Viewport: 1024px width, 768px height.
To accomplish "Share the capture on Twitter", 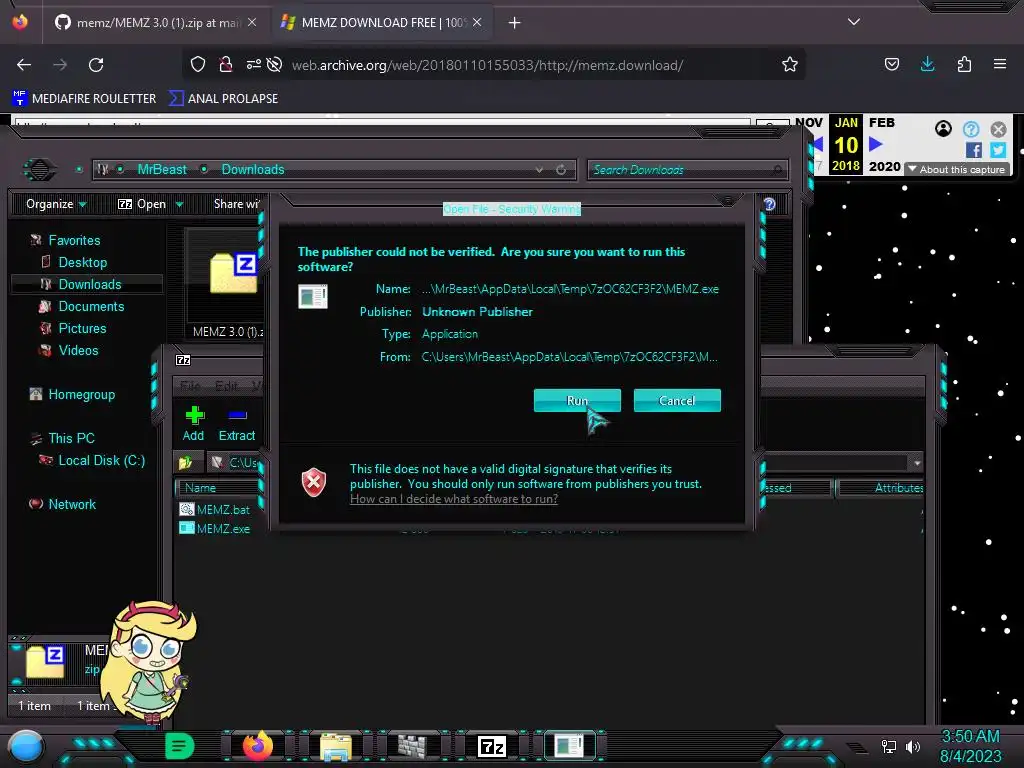I will coord(998,150).
